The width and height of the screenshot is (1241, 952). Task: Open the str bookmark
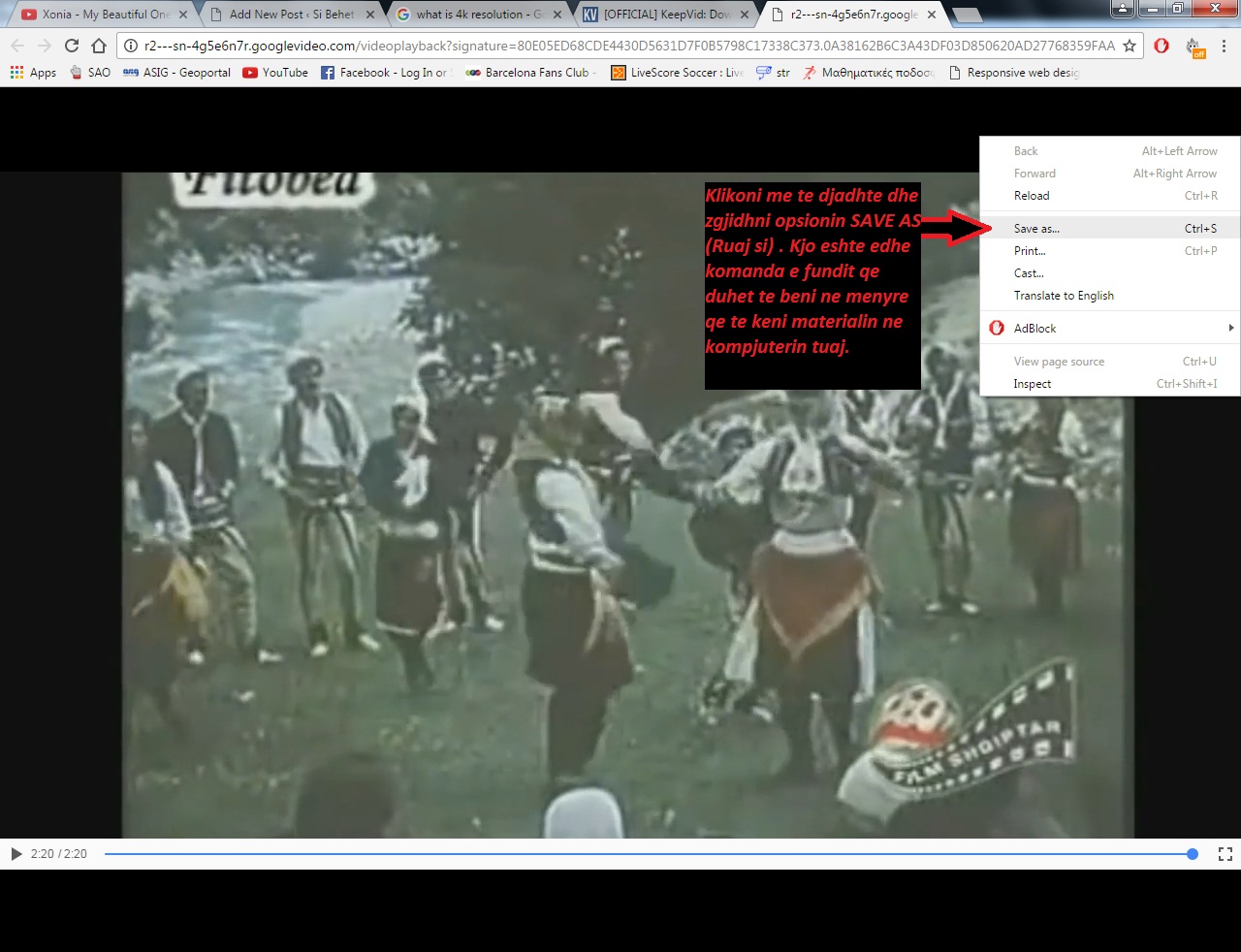click(x=773, y=73)
